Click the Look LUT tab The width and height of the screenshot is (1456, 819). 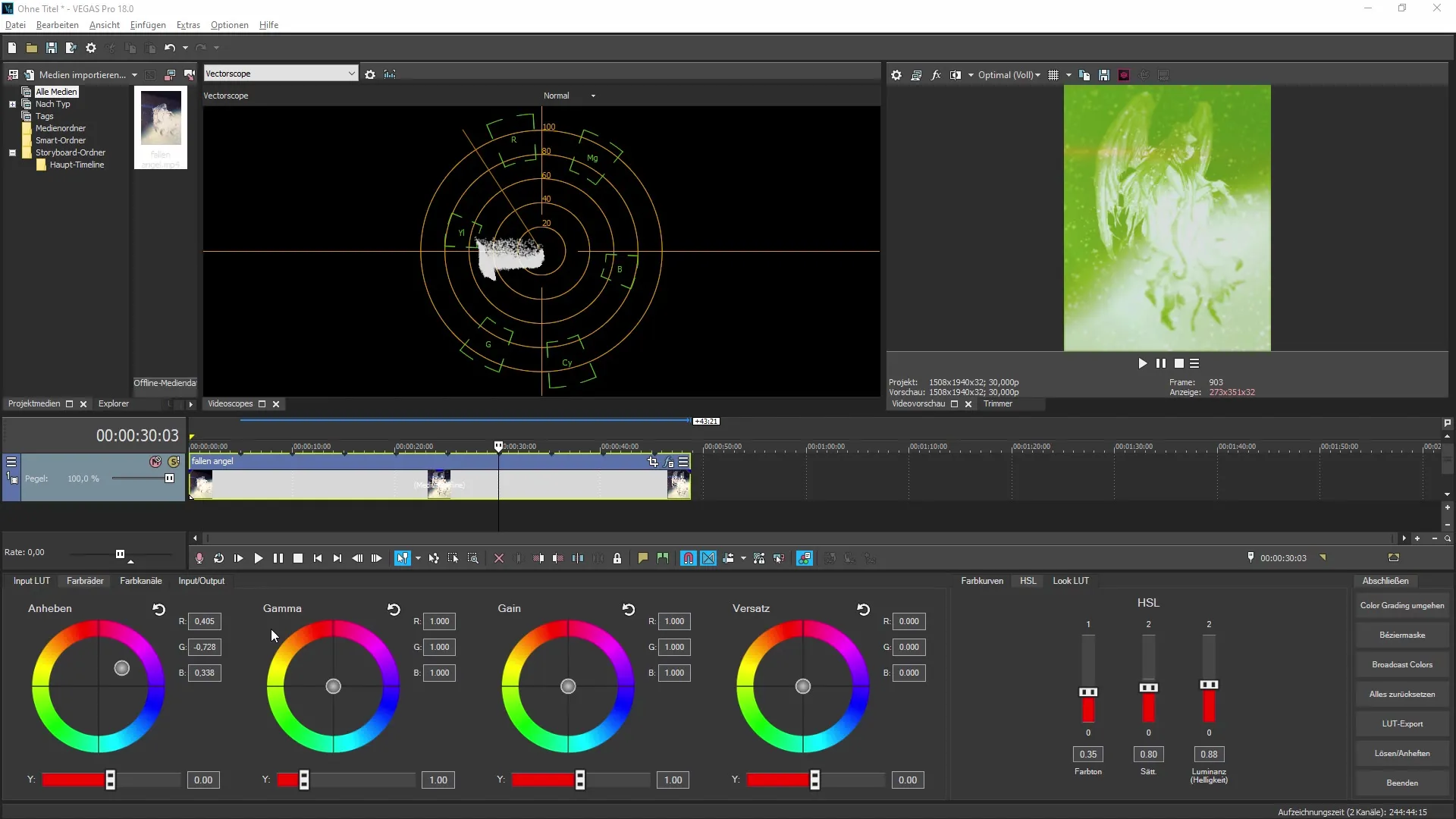[x=1072, y=581]
